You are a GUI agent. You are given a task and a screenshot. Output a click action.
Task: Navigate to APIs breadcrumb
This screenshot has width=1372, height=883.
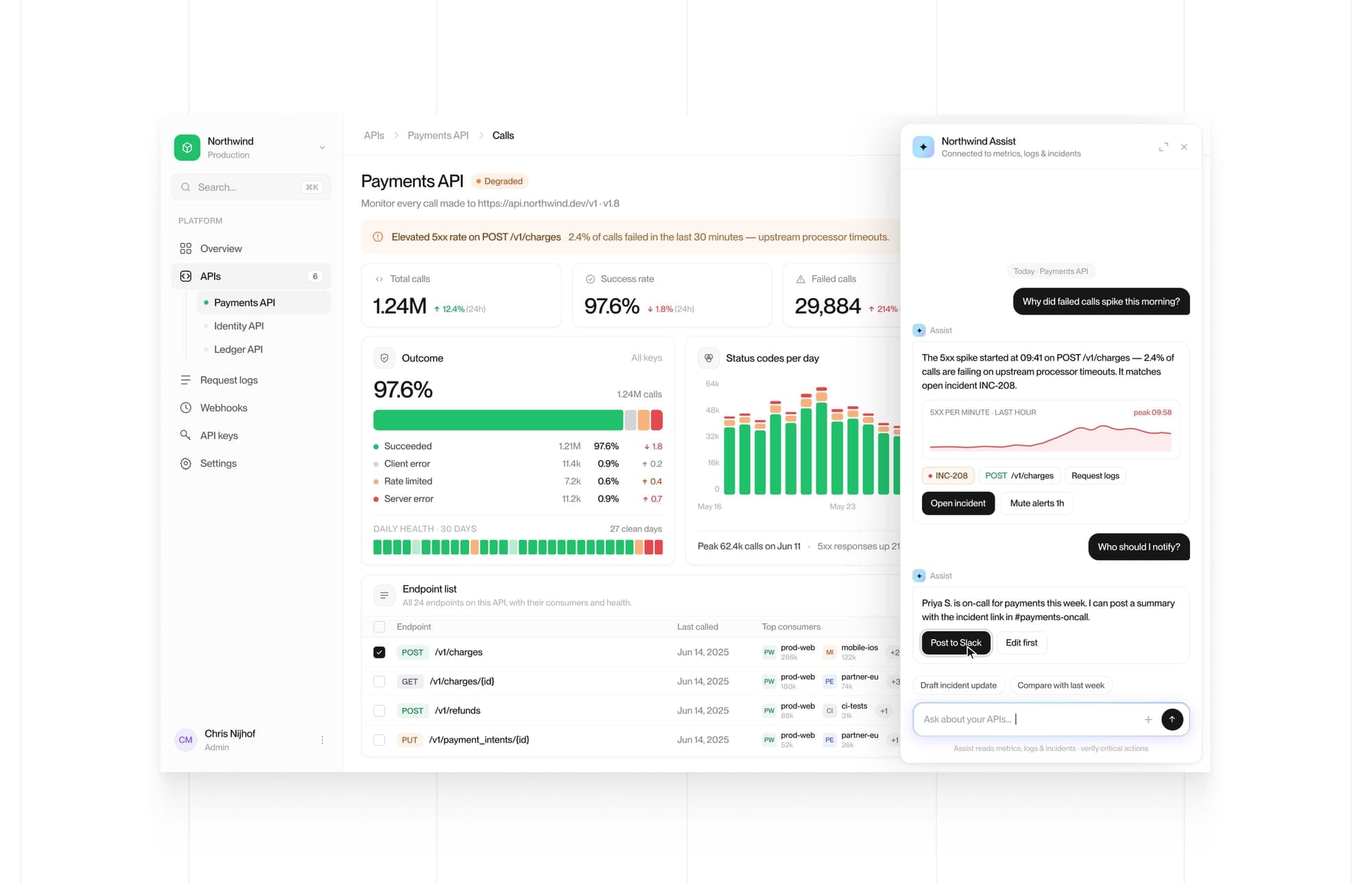tap(374, 135)
